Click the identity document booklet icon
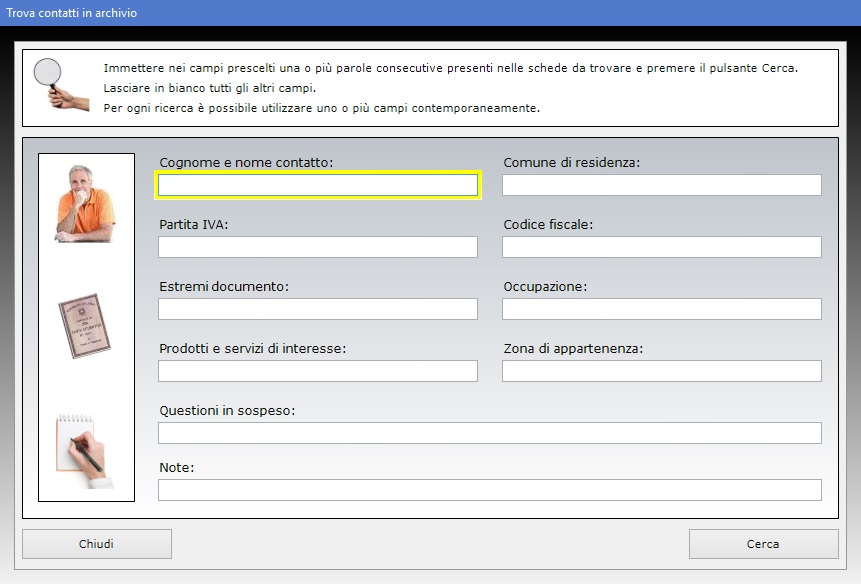This screenshot has width=861, height=584. [x=85, y=326]
